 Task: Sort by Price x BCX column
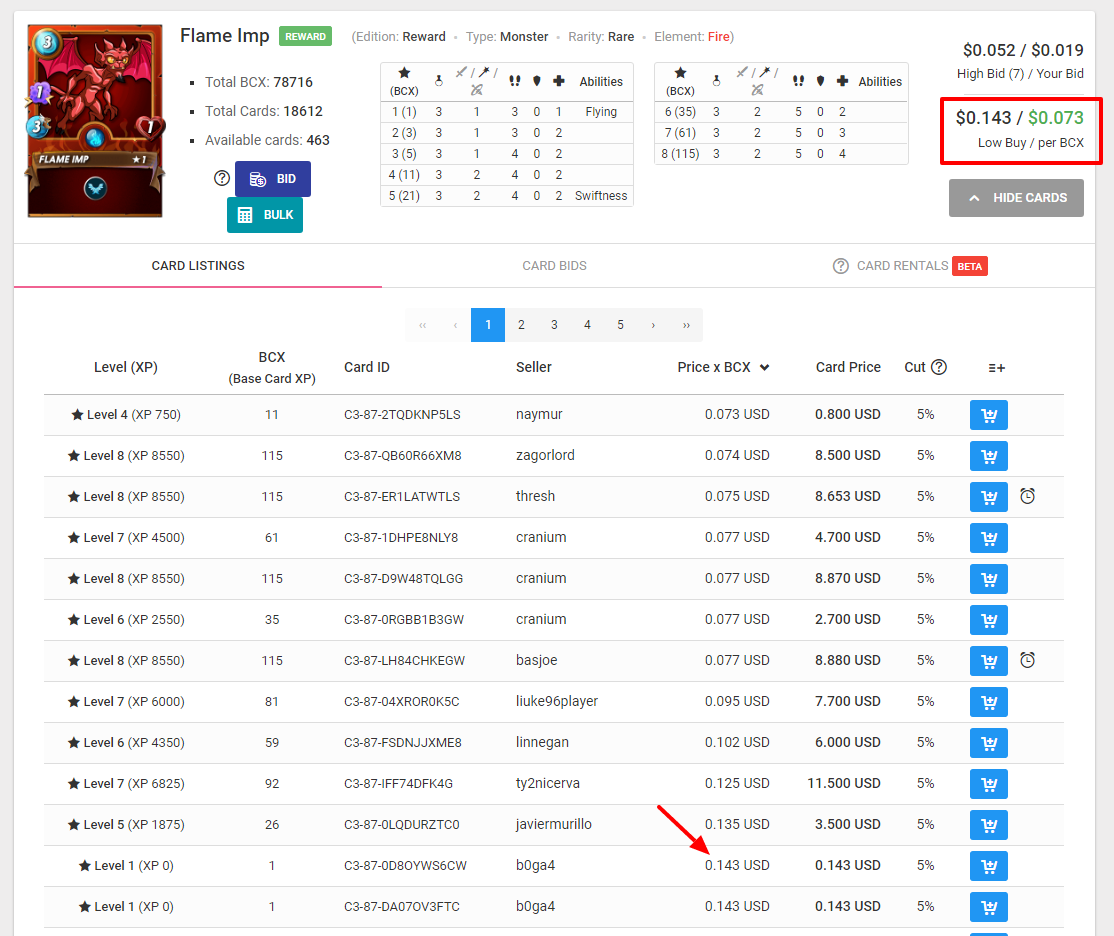(722, 367)
